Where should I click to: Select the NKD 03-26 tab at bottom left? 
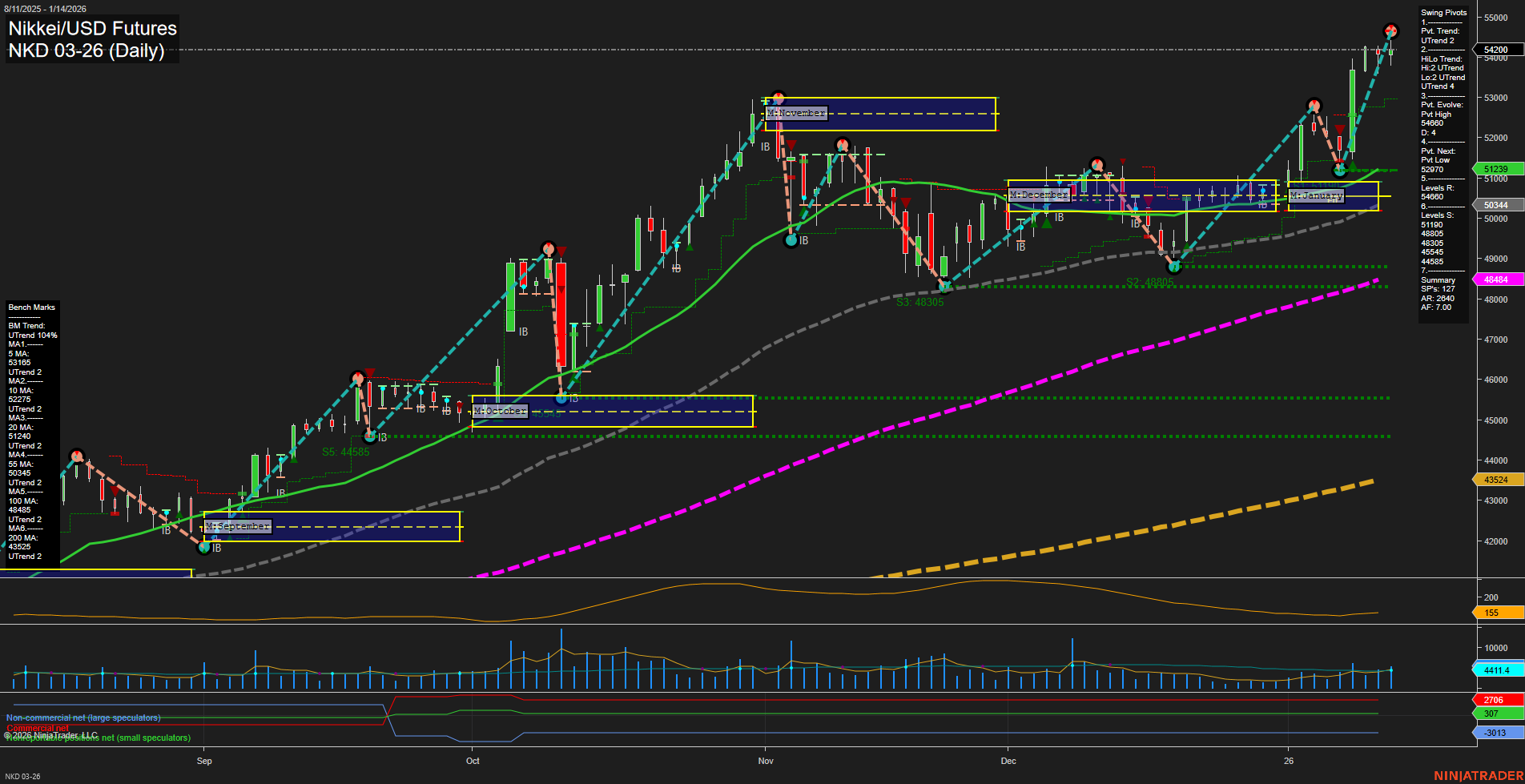[x=24, y=775]
